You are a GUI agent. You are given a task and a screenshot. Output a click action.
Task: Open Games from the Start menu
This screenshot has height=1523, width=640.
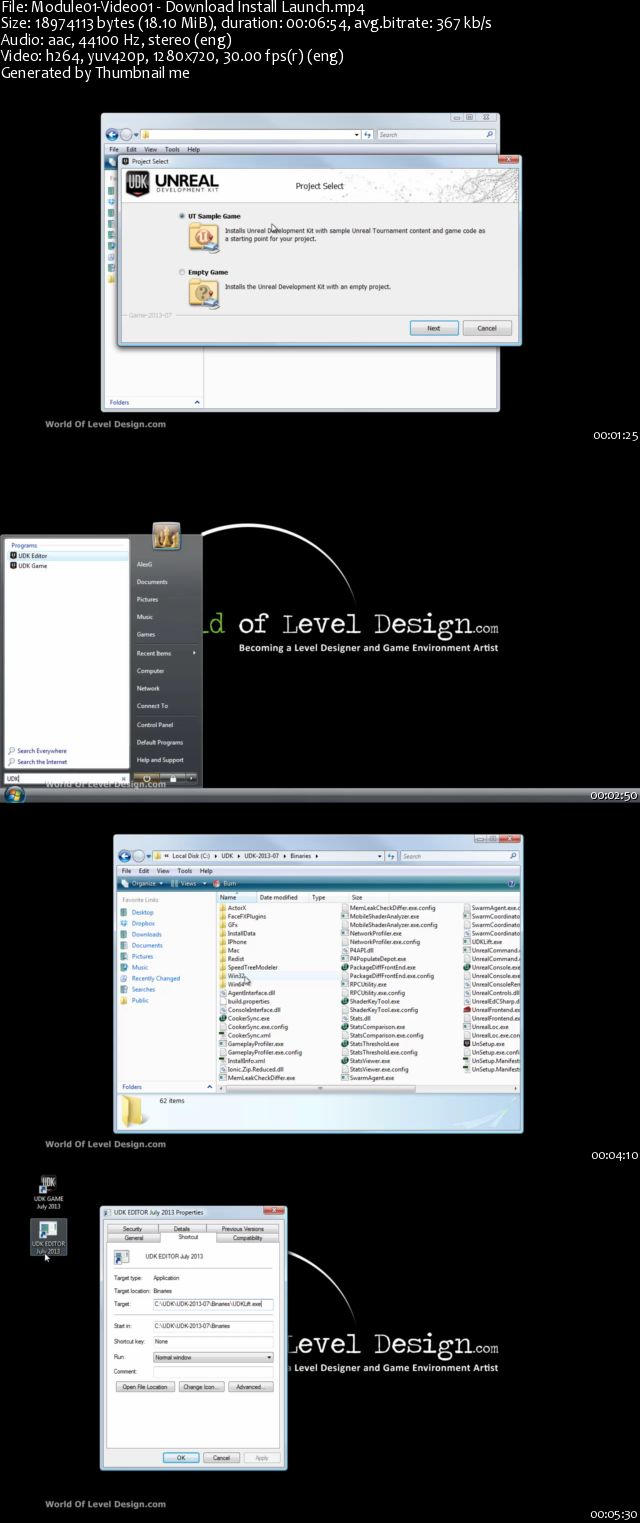[x=146, y=635]
